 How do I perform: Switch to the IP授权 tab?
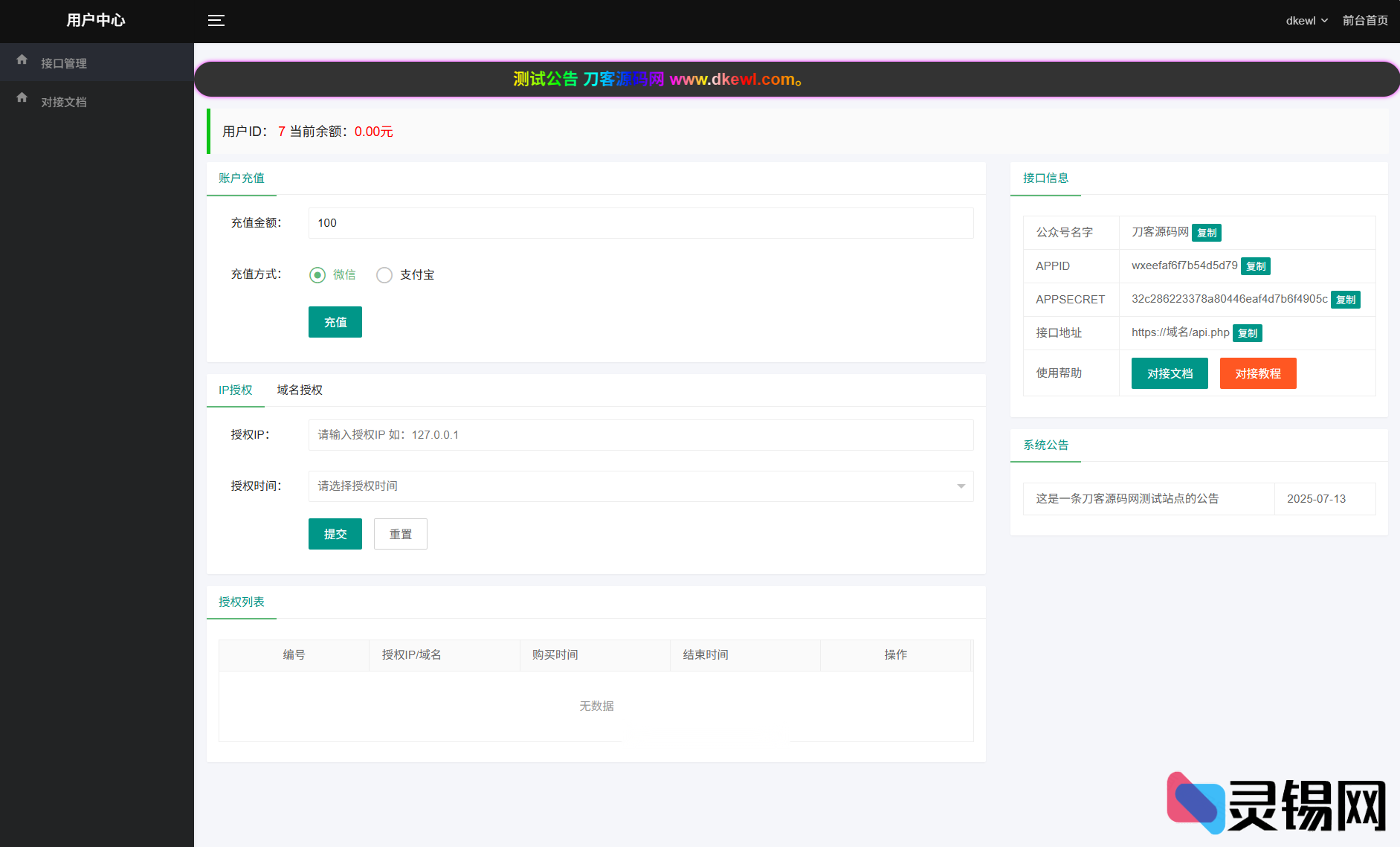[235, 390]
